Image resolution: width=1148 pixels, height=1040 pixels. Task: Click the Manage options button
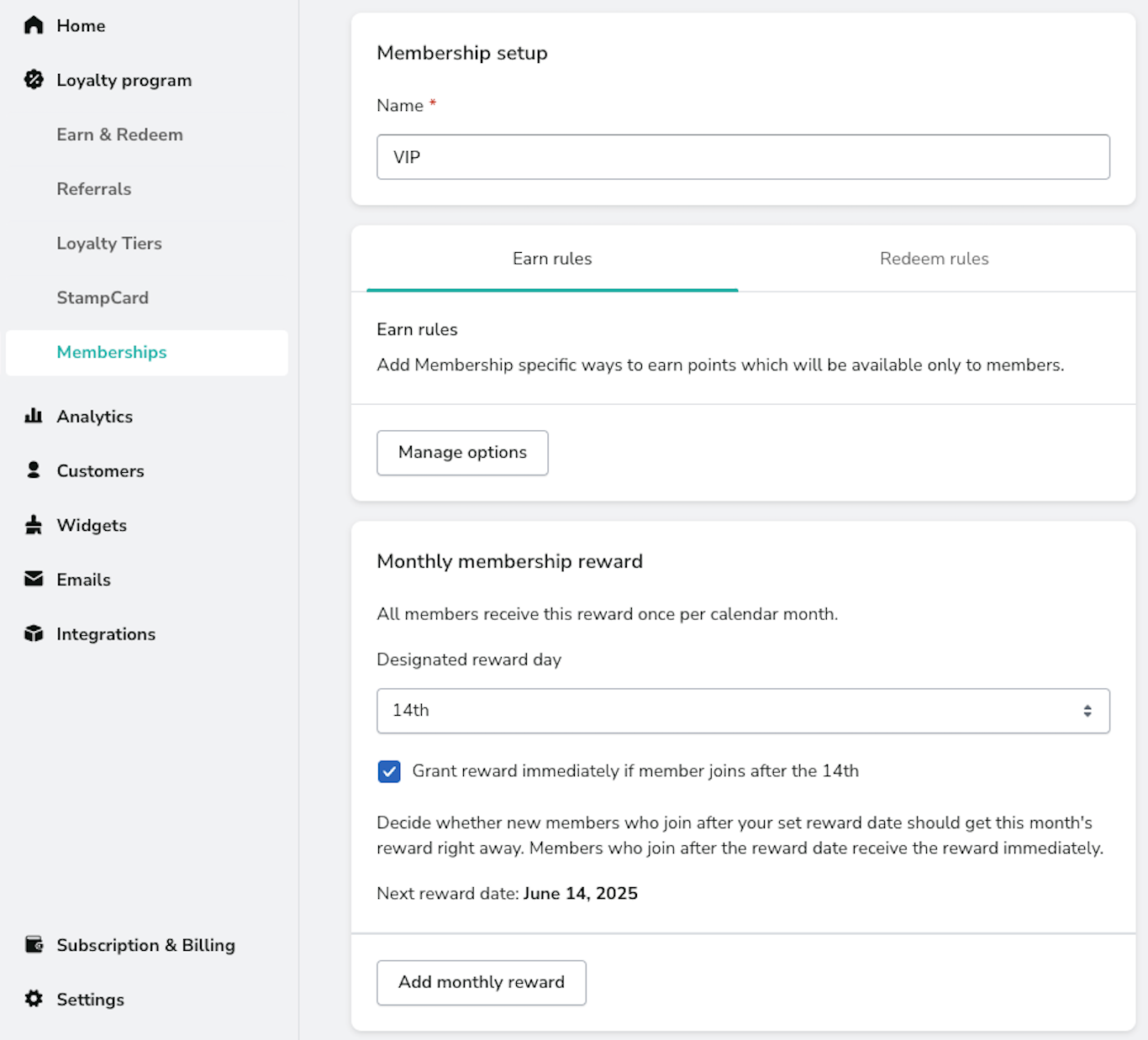point(462,453)
